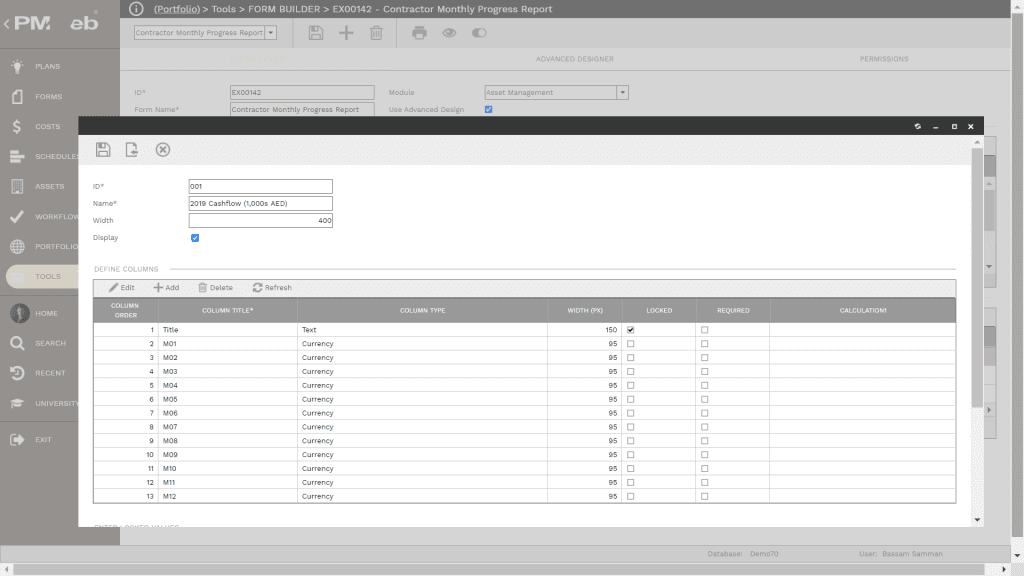Switch to the Advanced Designer tab
This screenshot has height=576, width=1024.
pos(575,59)
